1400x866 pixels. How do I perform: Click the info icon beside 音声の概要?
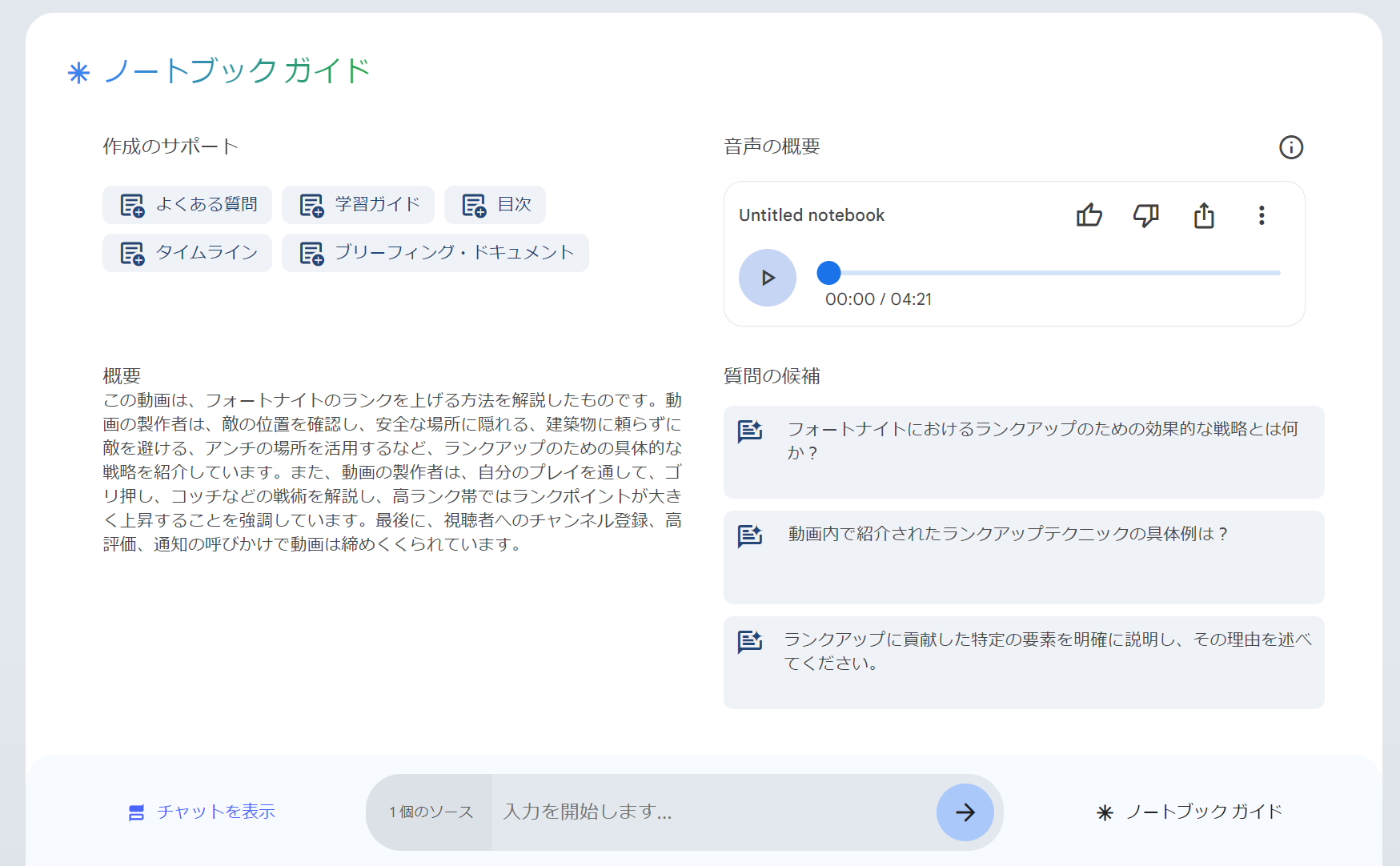pos(1290,147)
